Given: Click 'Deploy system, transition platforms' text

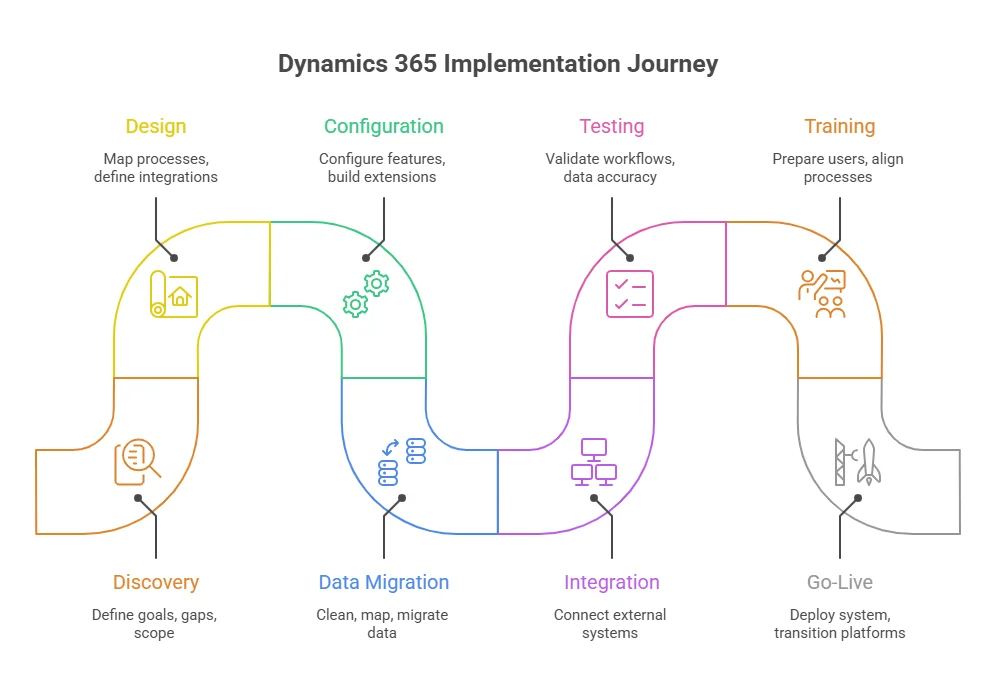Looking at the screenshot, I should pyautogui.click(x=840, y=624).
